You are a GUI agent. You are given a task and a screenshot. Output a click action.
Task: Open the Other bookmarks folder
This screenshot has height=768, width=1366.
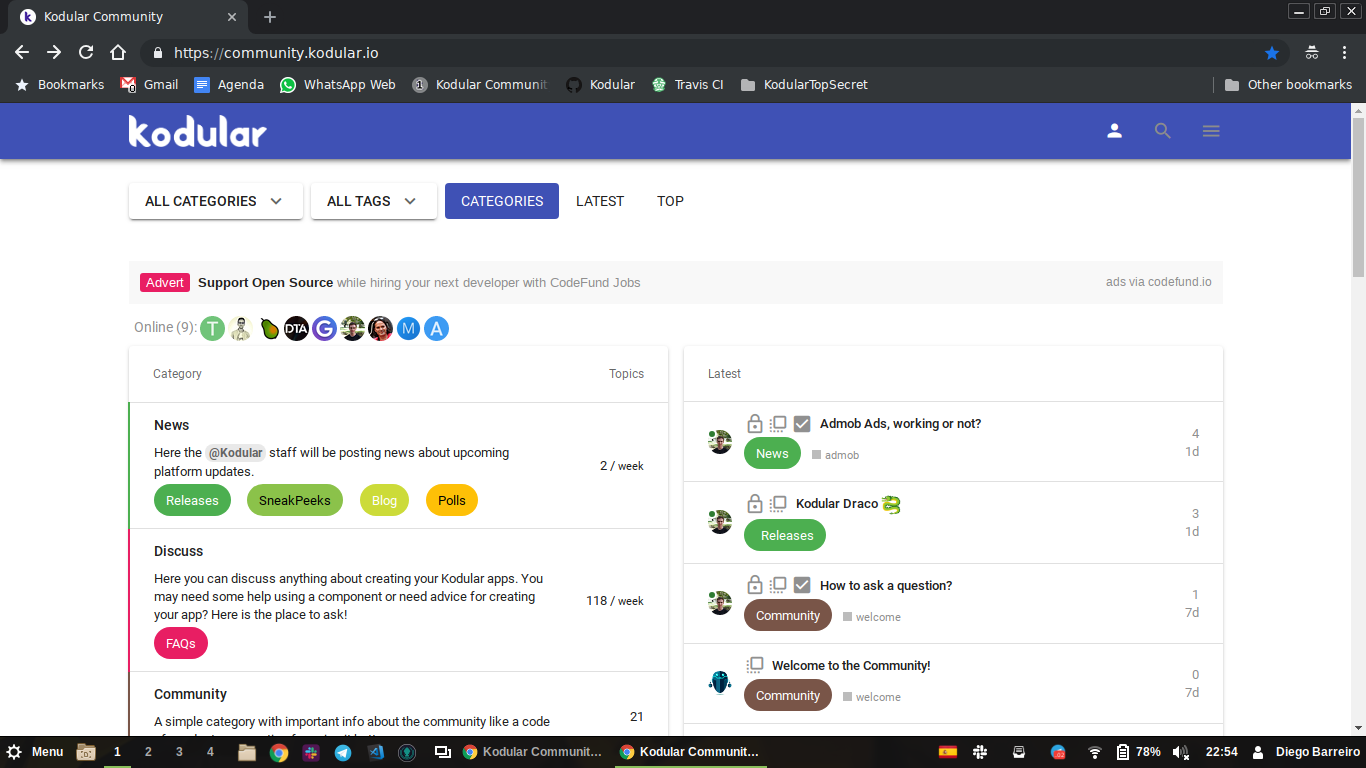coord(1288,85)
